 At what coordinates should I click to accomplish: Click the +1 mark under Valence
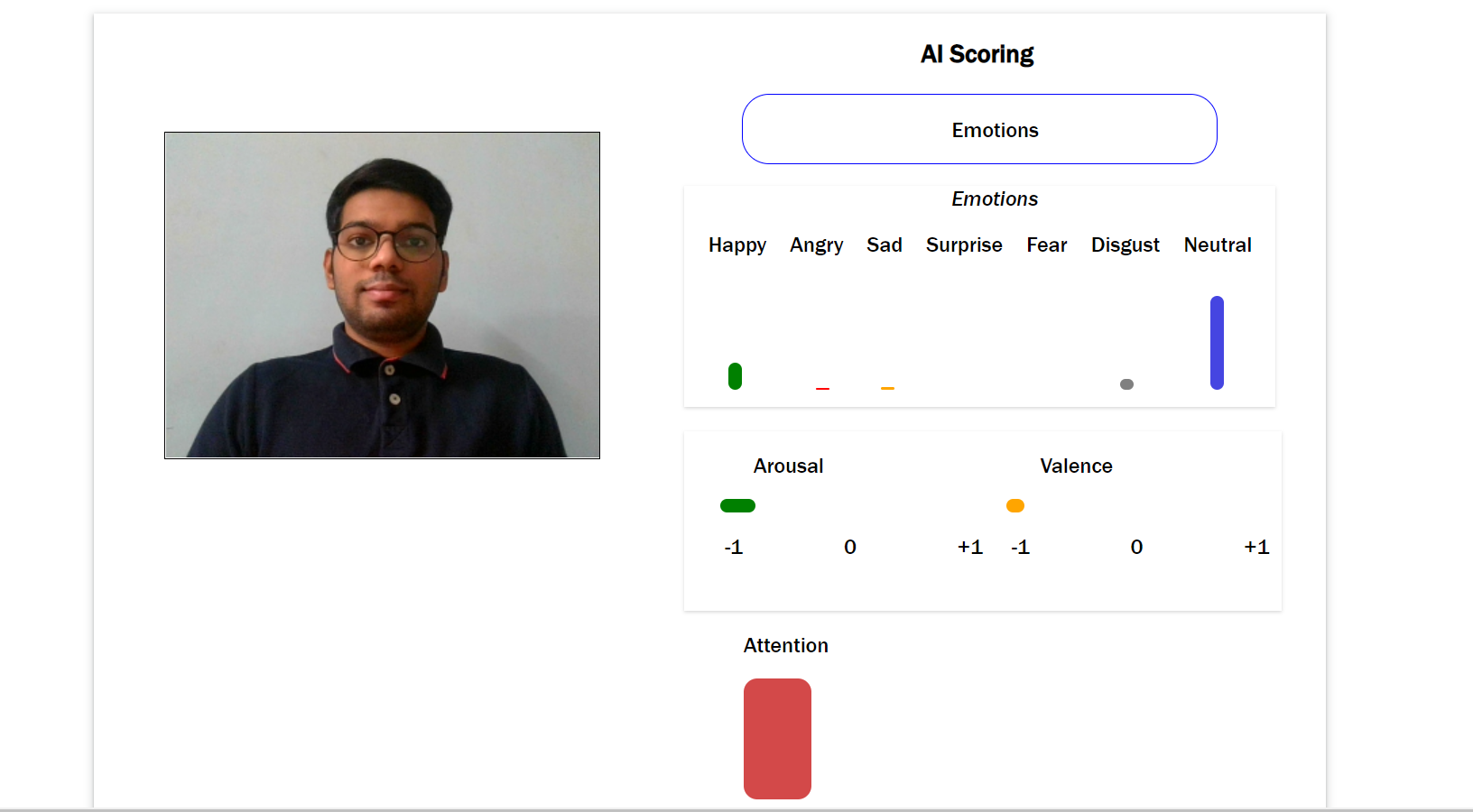point(1255,547)
